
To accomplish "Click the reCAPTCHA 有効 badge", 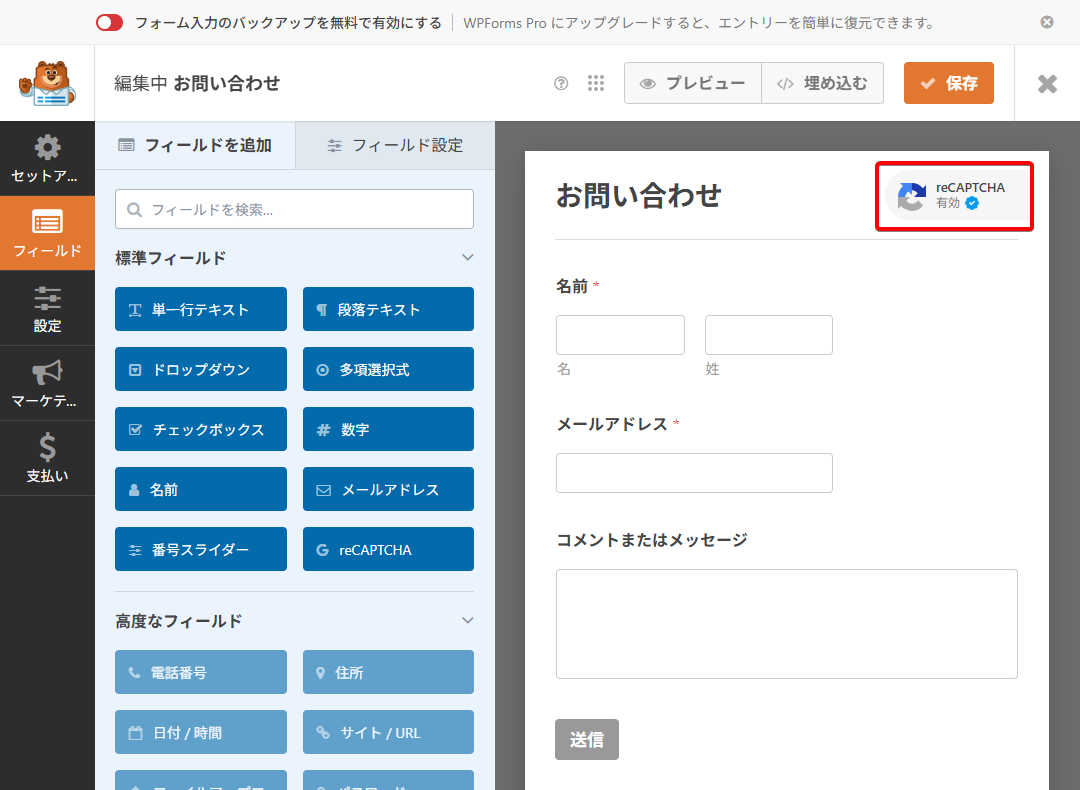I will pos(955,196).
